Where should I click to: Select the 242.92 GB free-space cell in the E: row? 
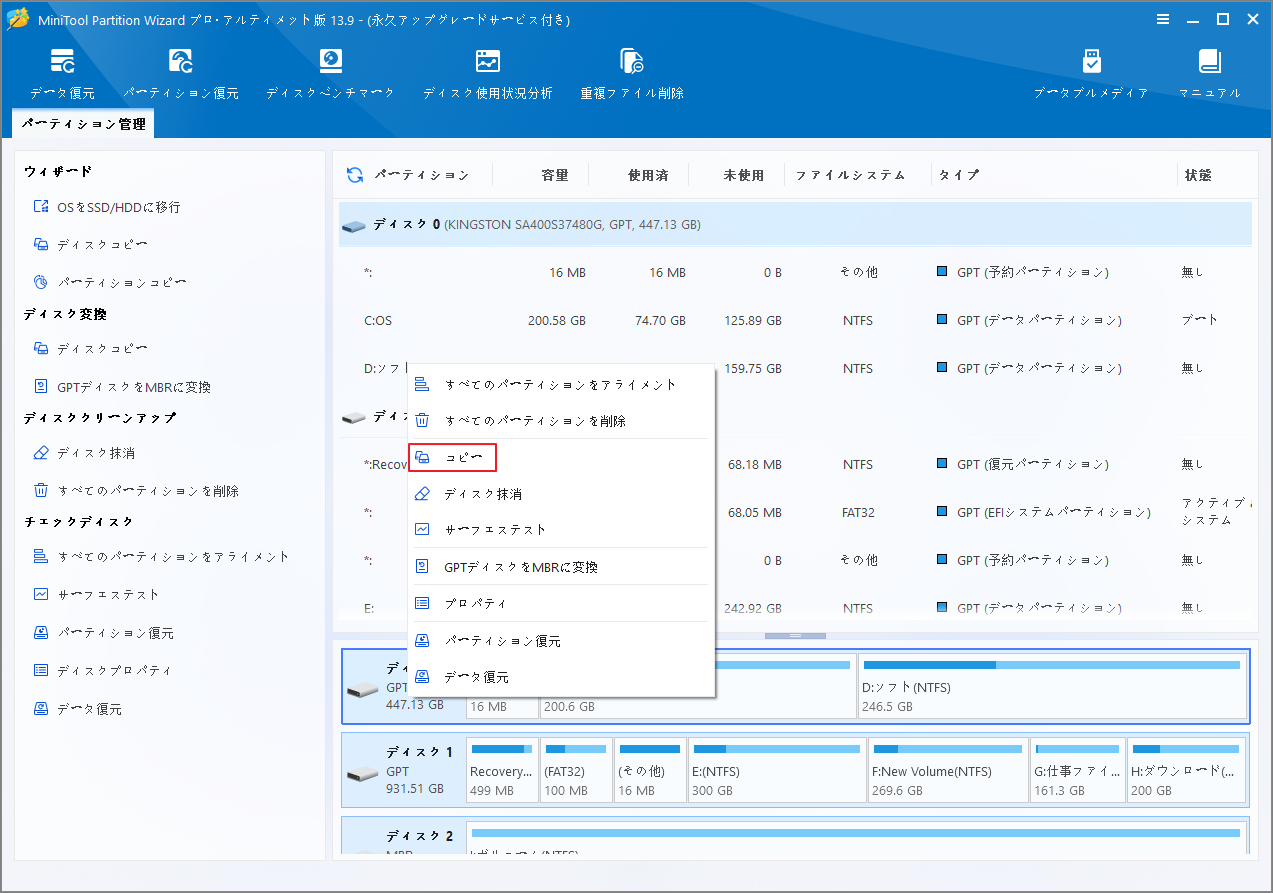[753, 608]
